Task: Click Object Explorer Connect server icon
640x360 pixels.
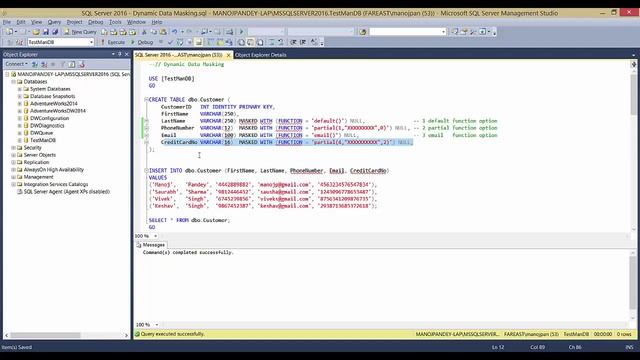Action: point(35,64)
